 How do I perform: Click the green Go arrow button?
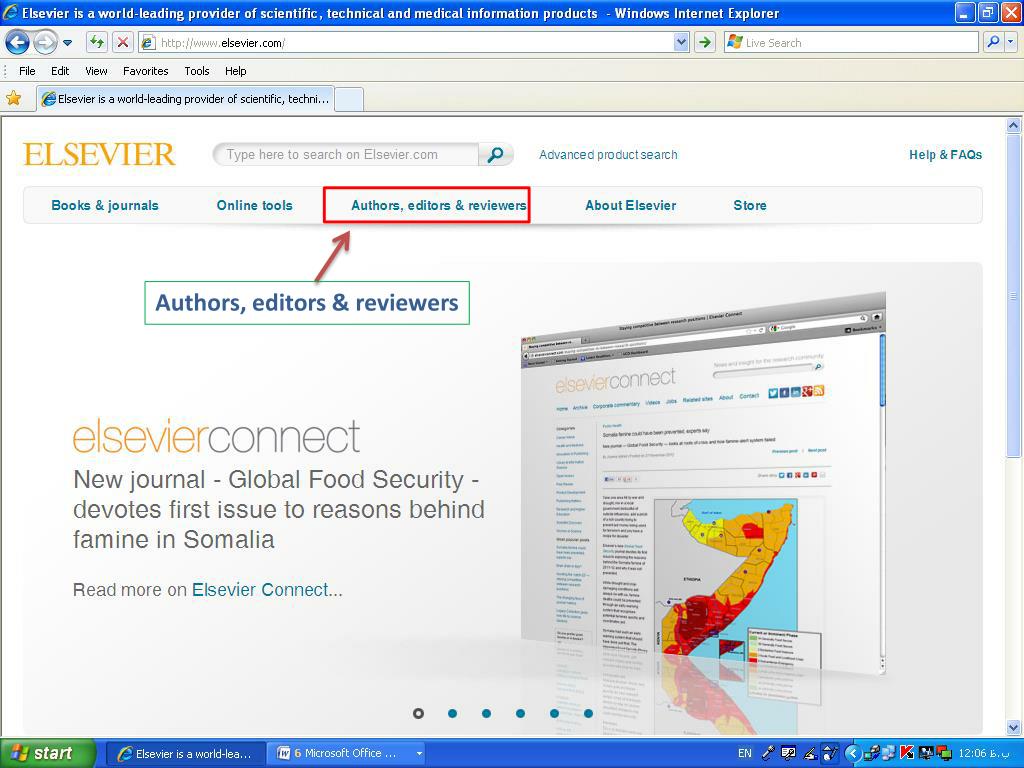[x=705, y=42]
